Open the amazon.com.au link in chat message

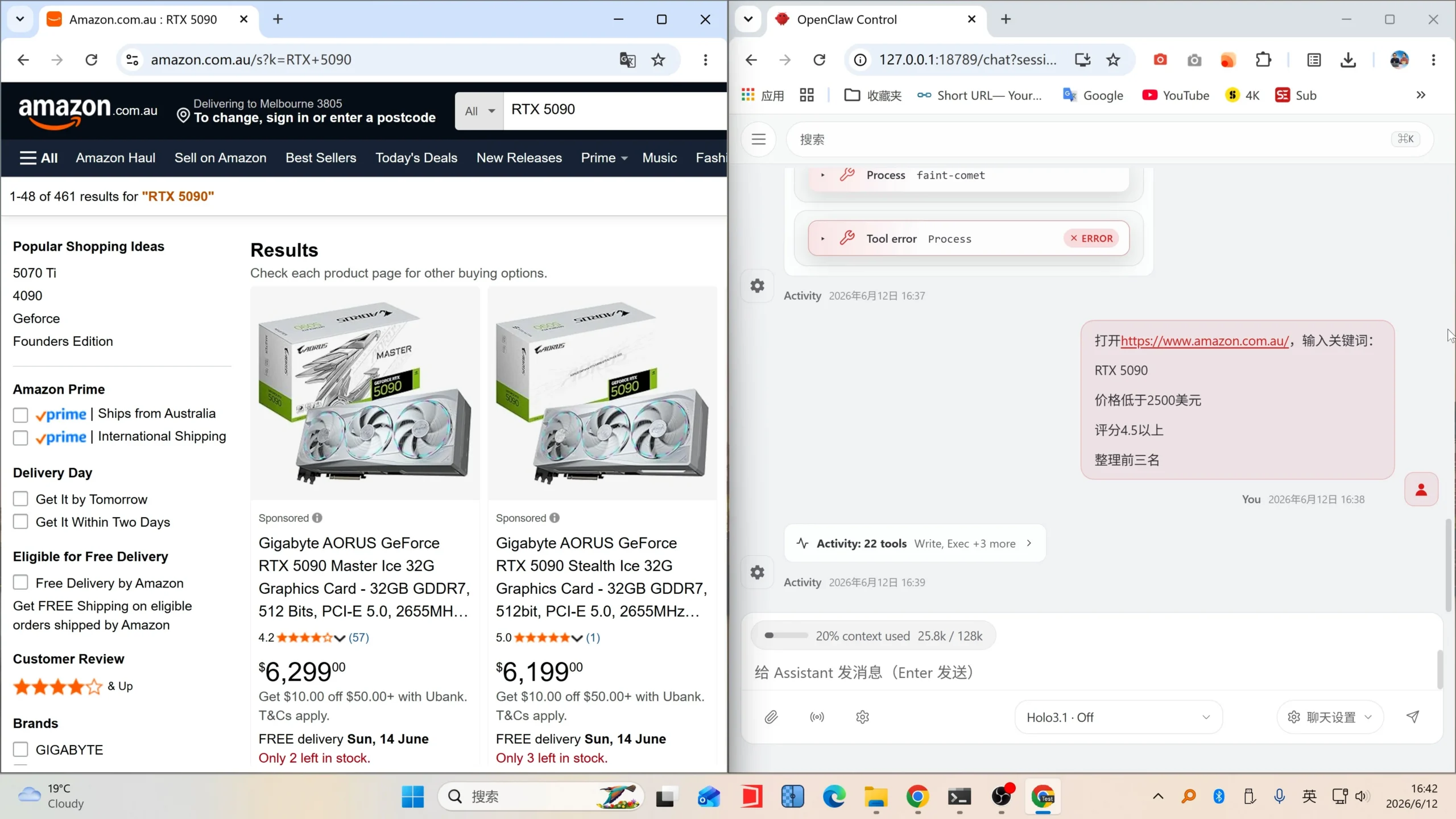point(1205,341)
